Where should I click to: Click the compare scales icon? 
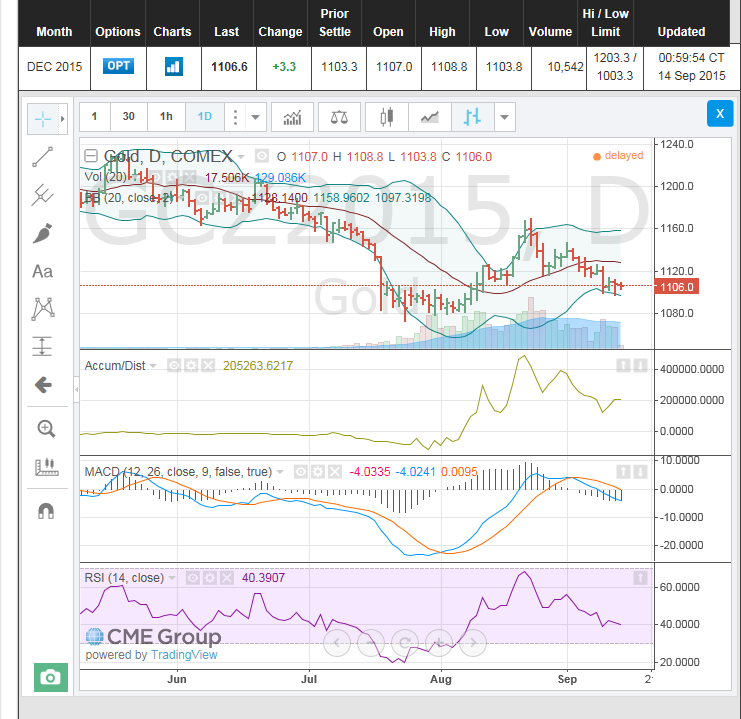point(339,117)
